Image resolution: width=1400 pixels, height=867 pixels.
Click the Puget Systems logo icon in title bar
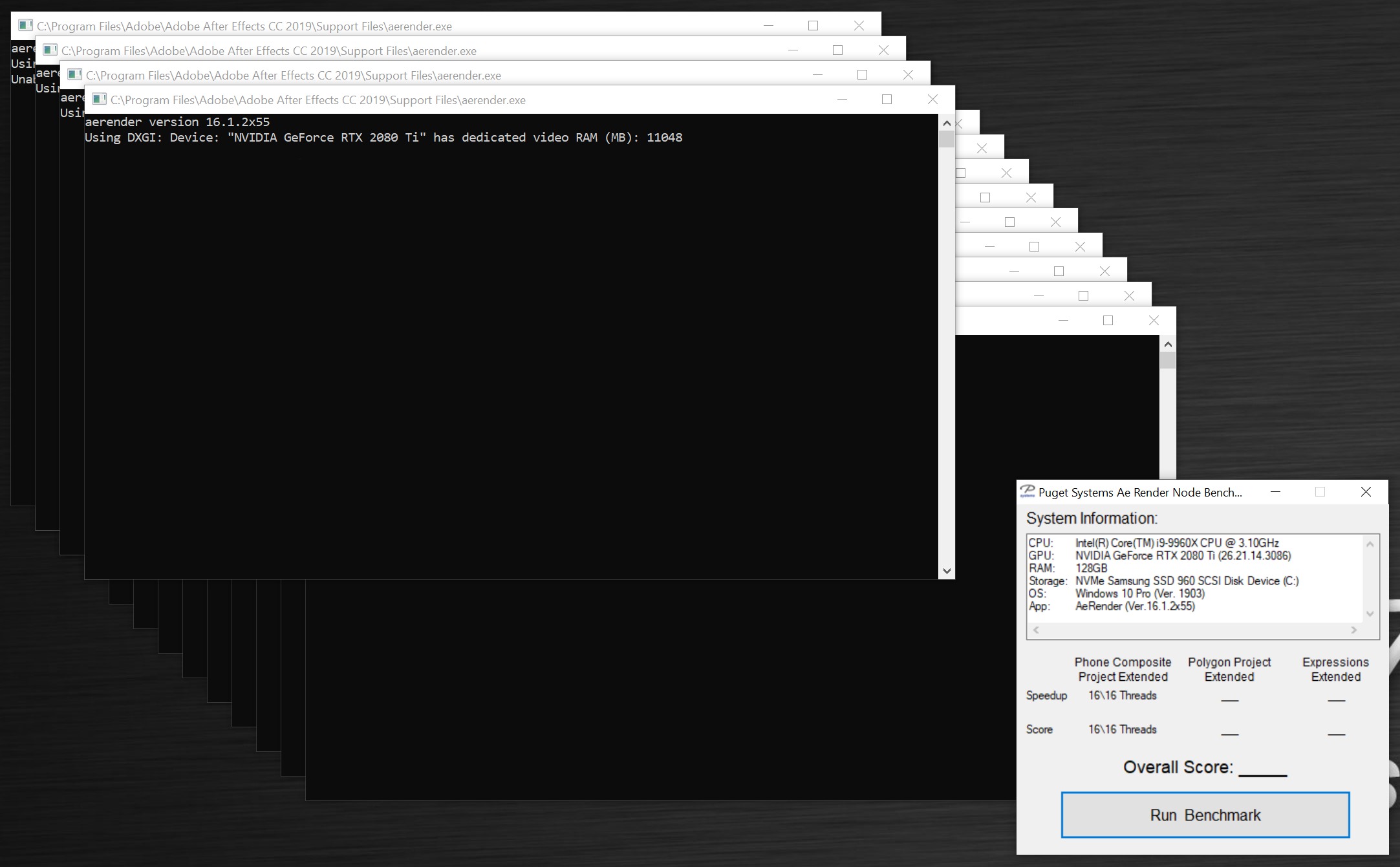(1027, 492)
